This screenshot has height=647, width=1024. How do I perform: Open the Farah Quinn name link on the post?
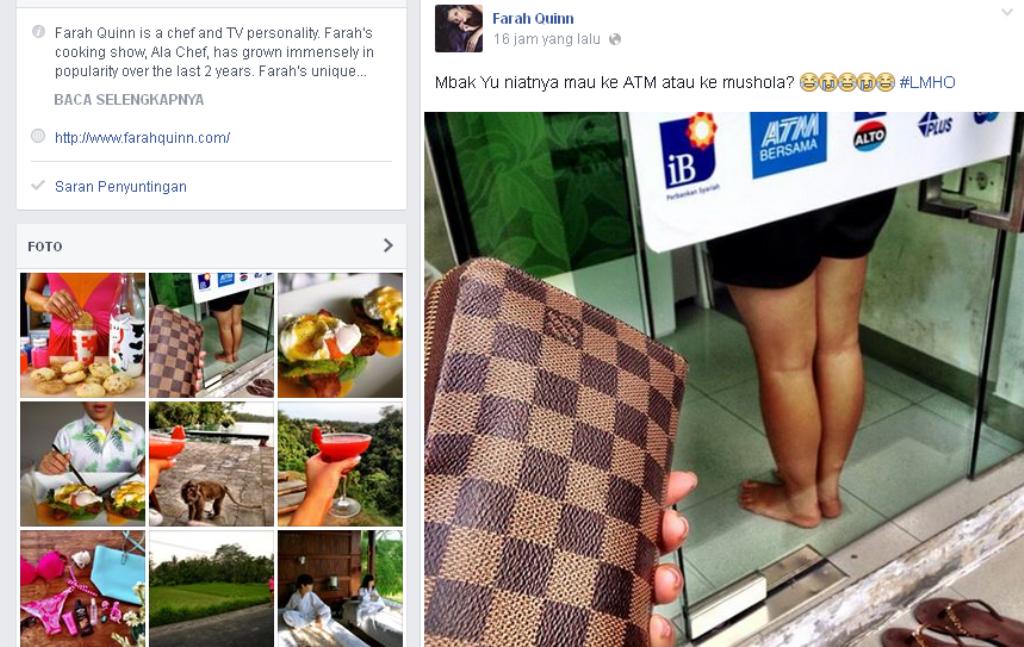point(533,18)
